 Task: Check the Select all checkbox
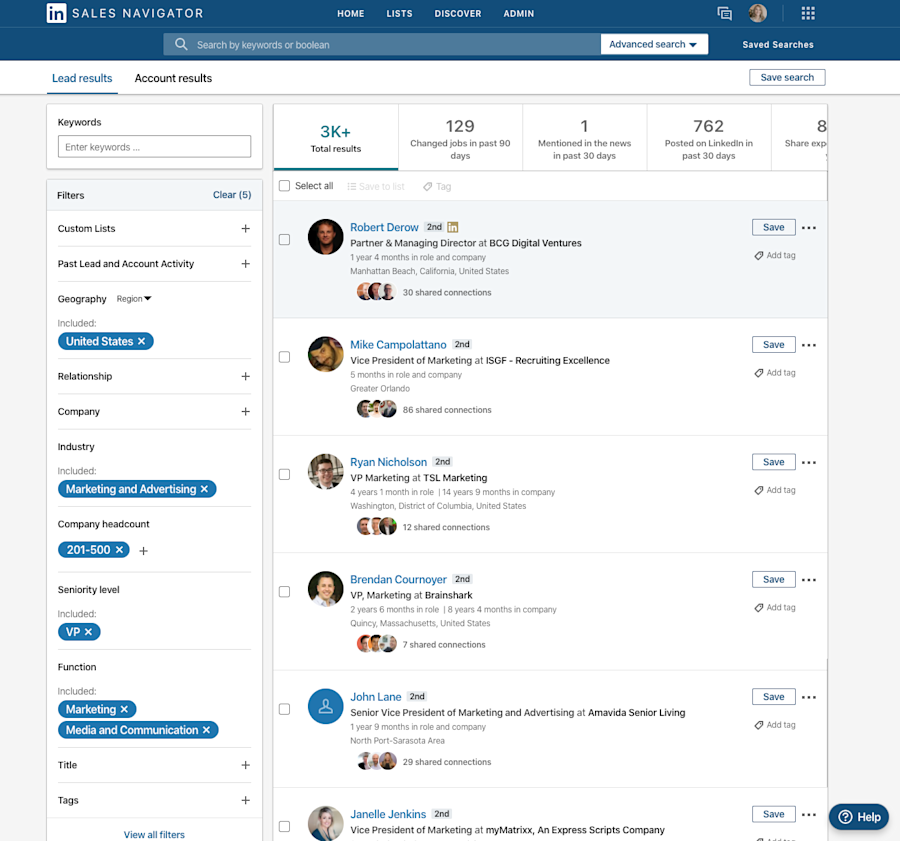tap(284, 186)
